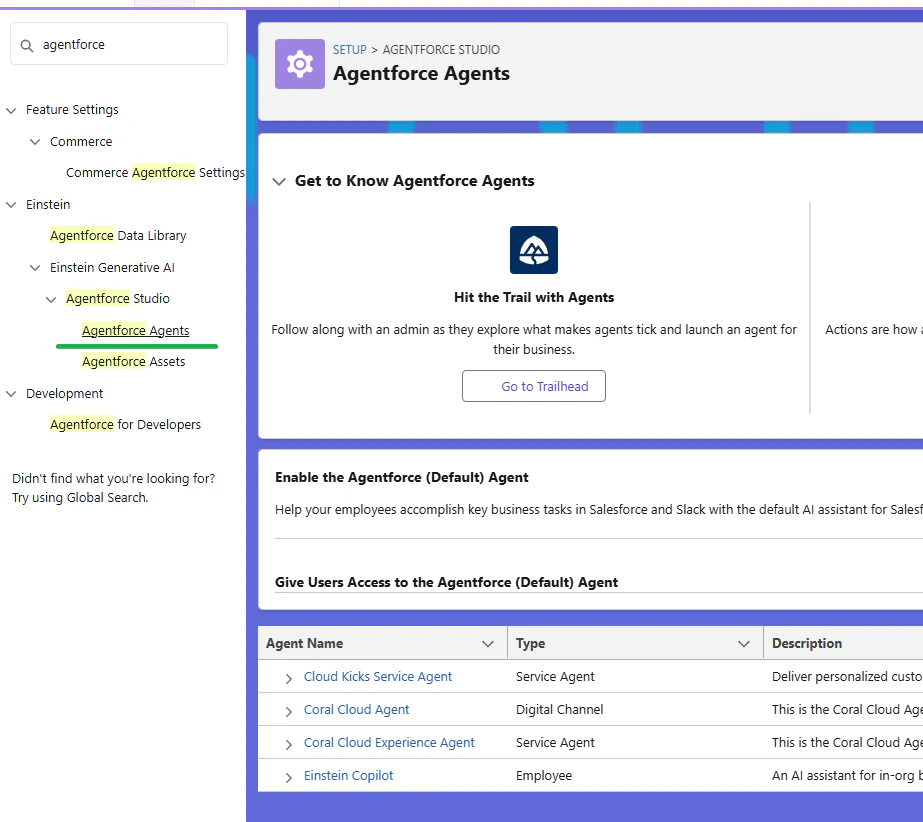Image resolution: width=923 pixels, height=822 pixels.
Task: Sort by the Type column header
Action: tap(530, 644)
